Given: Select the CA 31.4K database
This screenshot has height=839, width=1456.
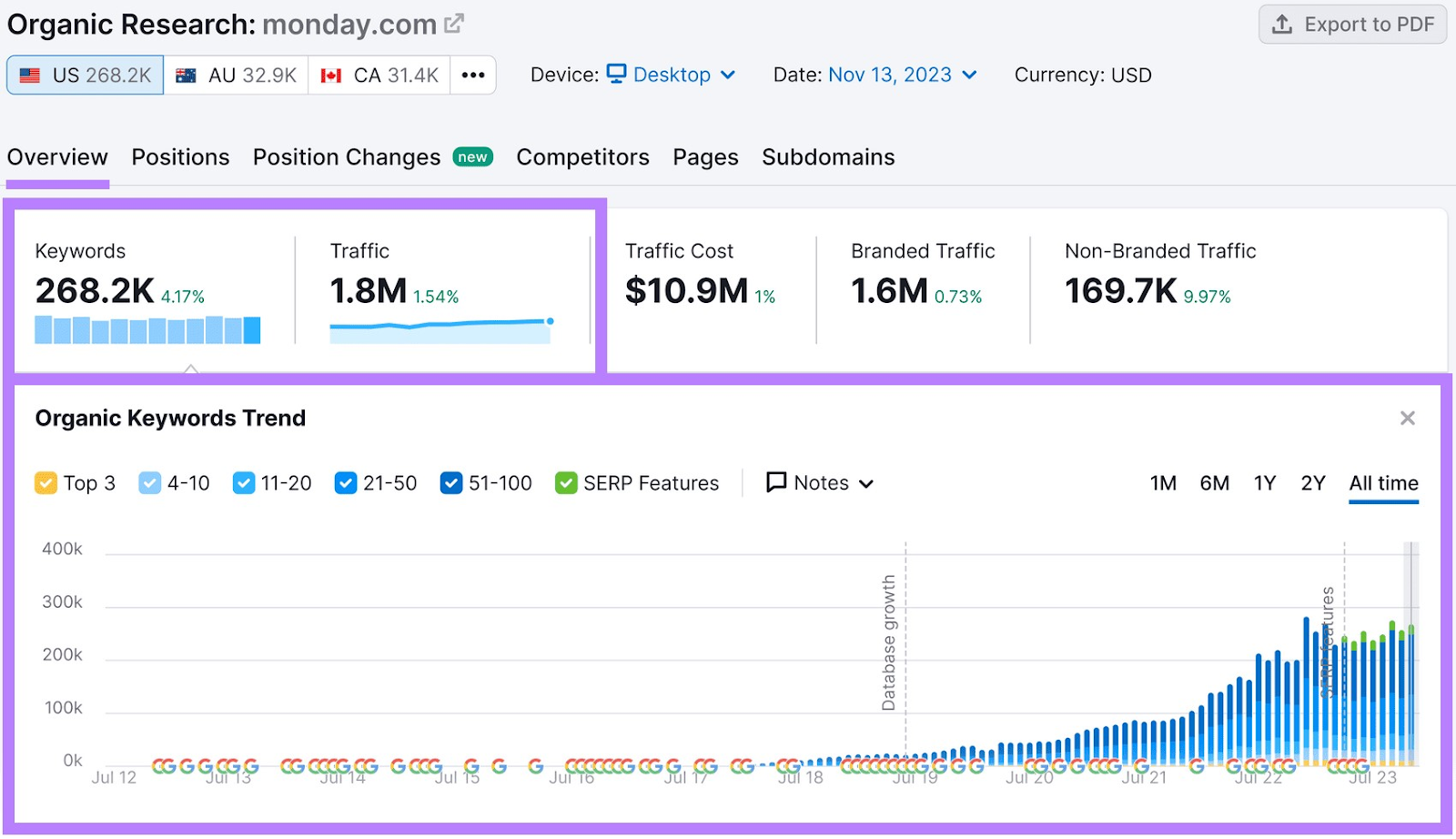Looking at the screenshot, I should coord(379,76).
